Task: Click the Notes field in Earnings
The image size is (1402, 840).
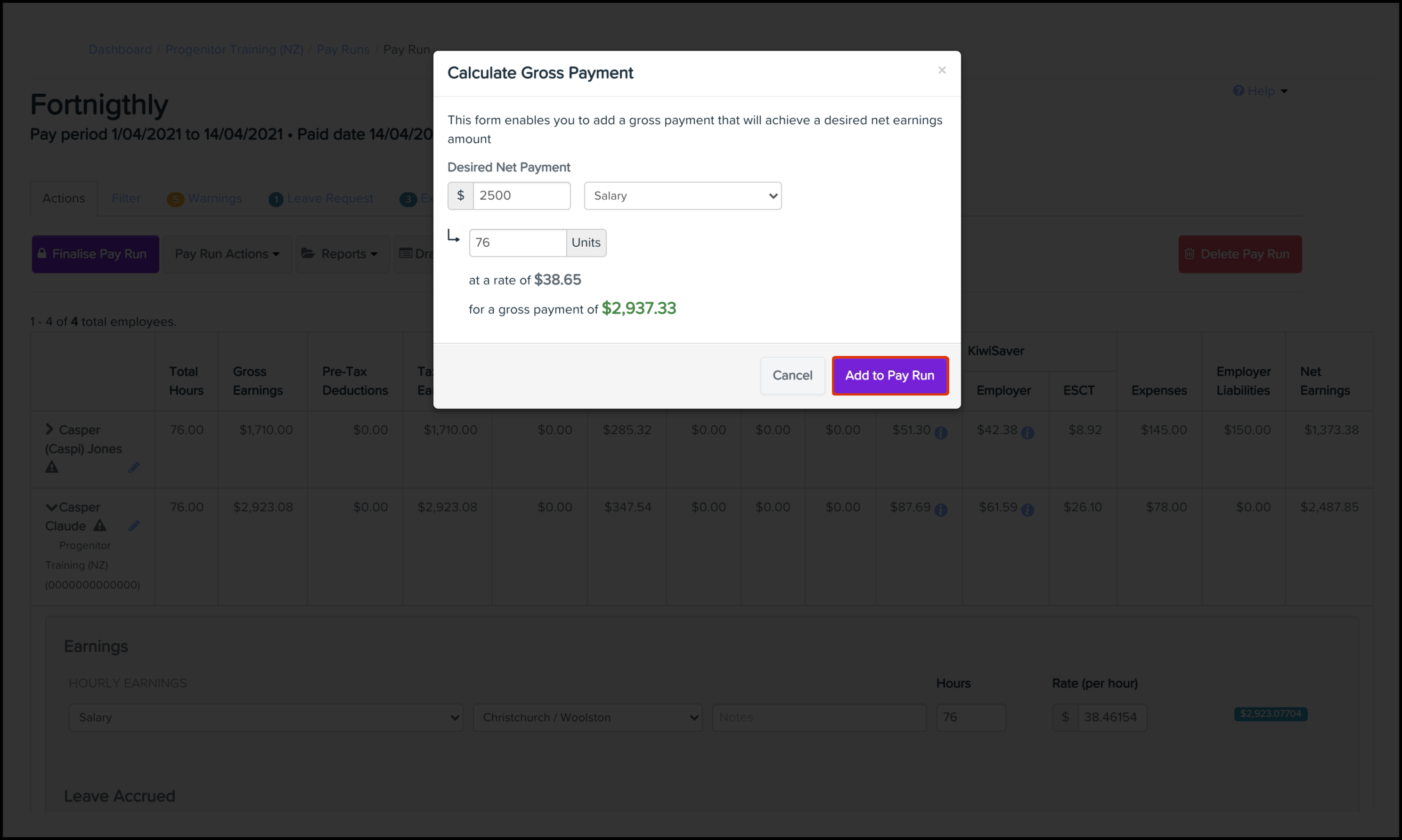Action: [x=819, y=718]
